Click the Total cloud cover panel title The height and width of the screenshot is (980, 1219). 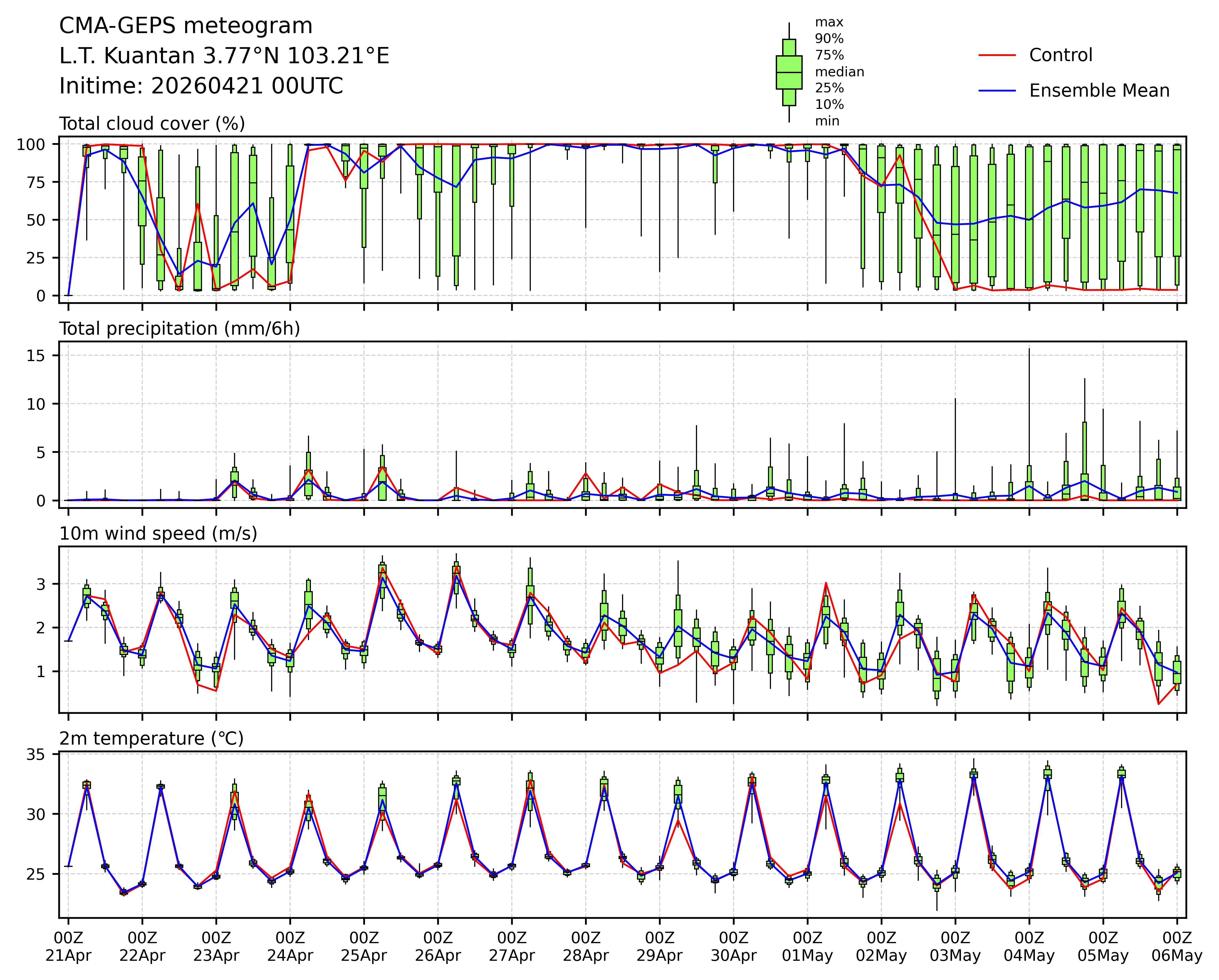(x=152, y=124)
